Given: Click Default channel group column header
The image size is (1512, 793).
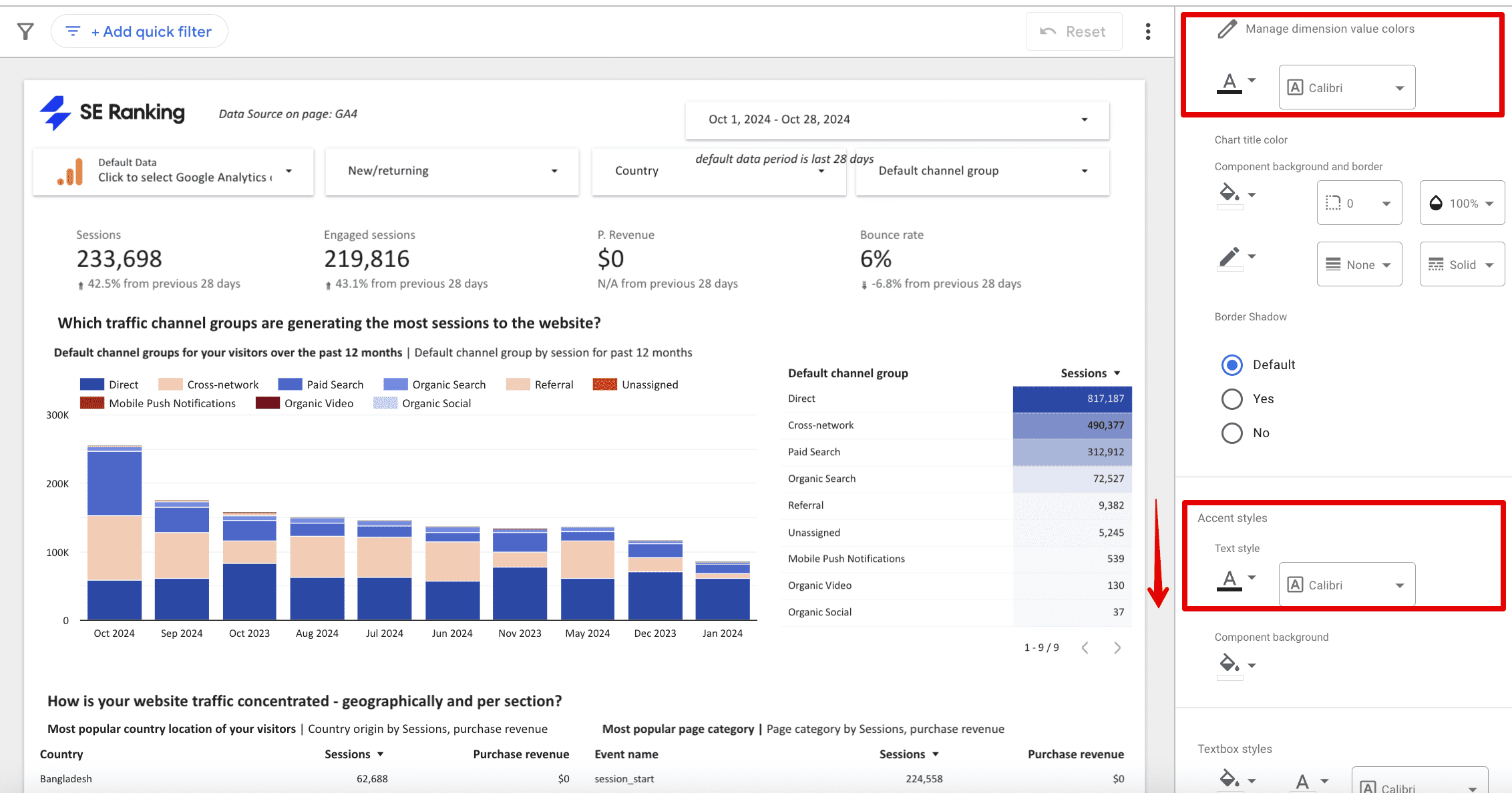Looking at the screenshot, I should (x=847, y=374).
